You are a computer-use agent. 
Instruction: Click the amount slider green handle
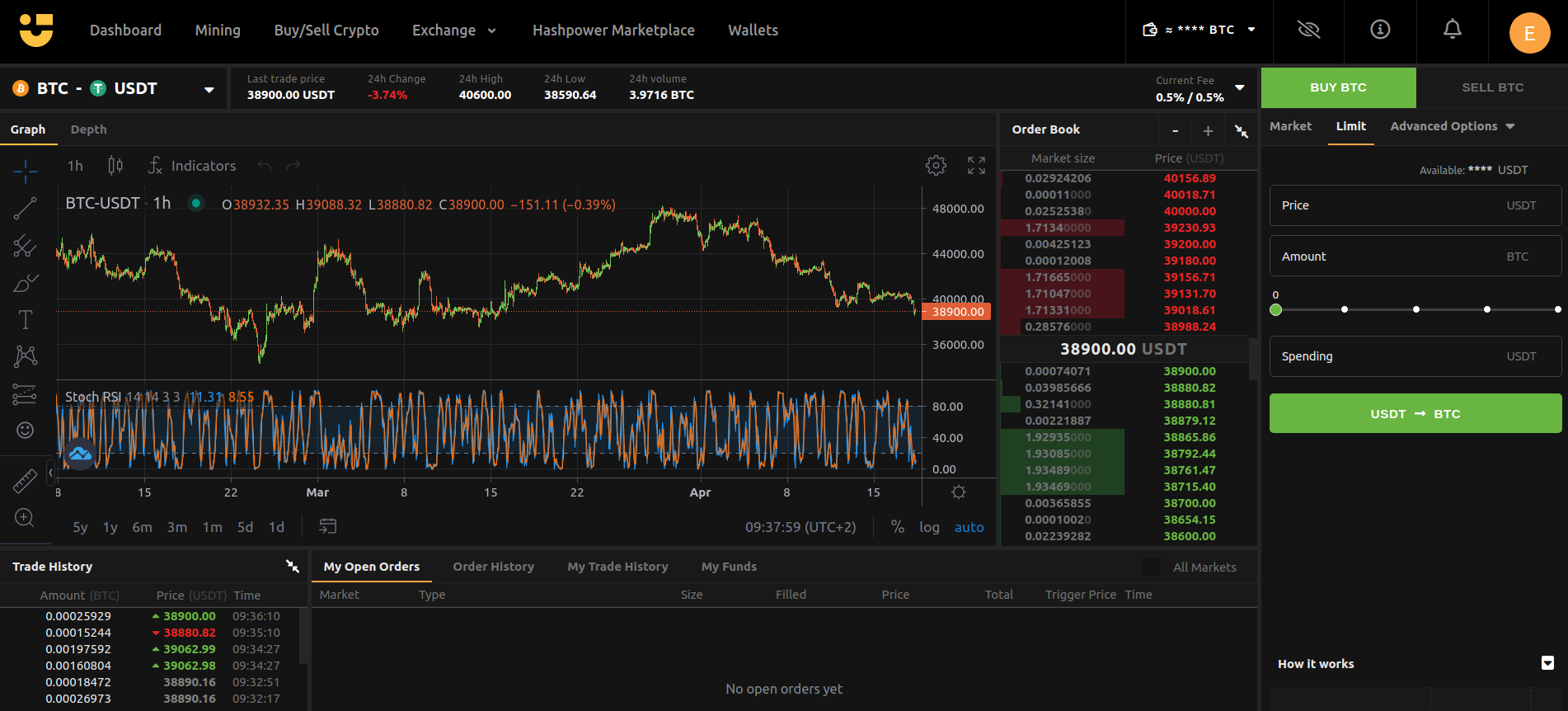(1276, 309)
